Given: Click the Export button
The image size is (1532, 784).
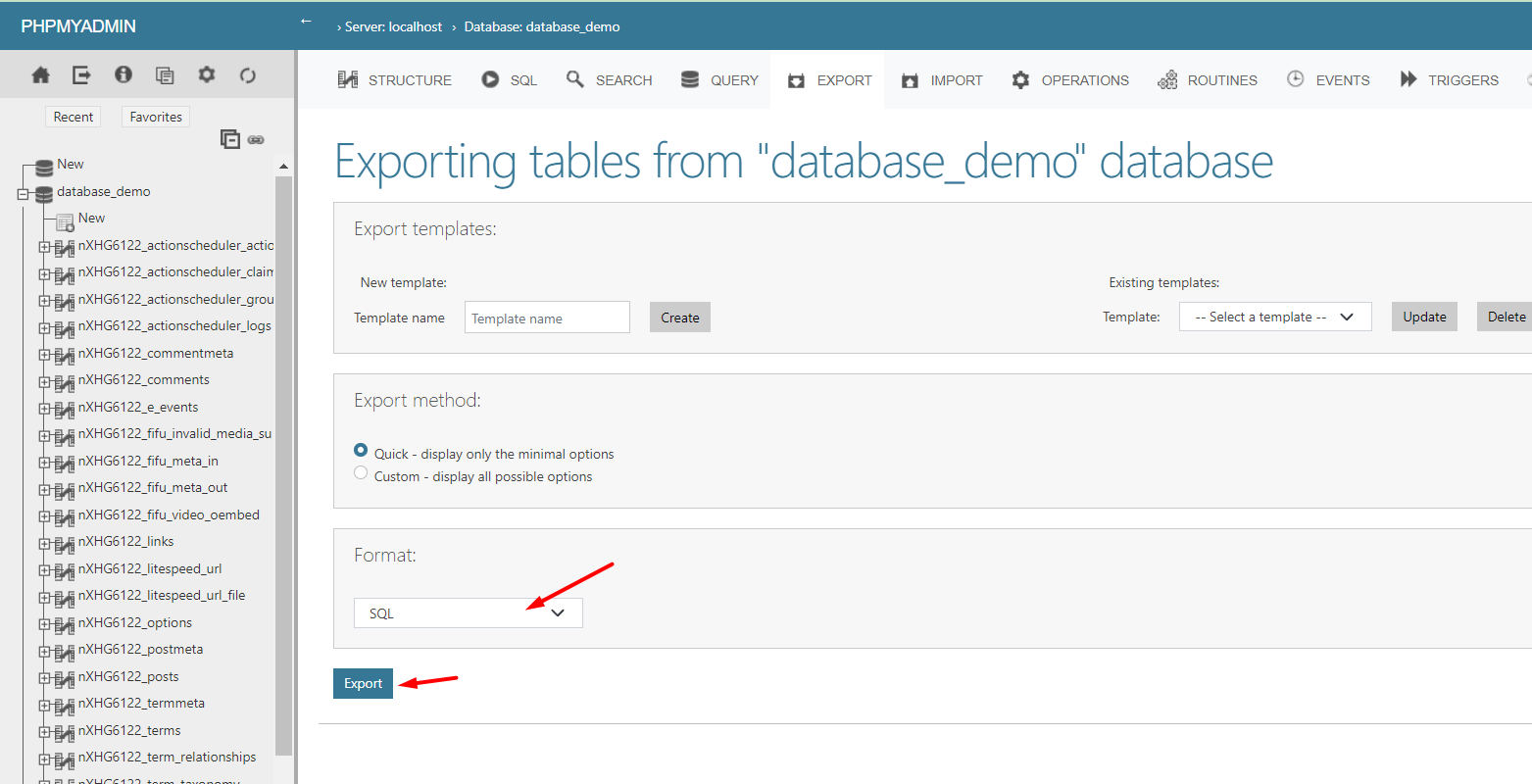Looking at the screenshot, I should [363, 684].
